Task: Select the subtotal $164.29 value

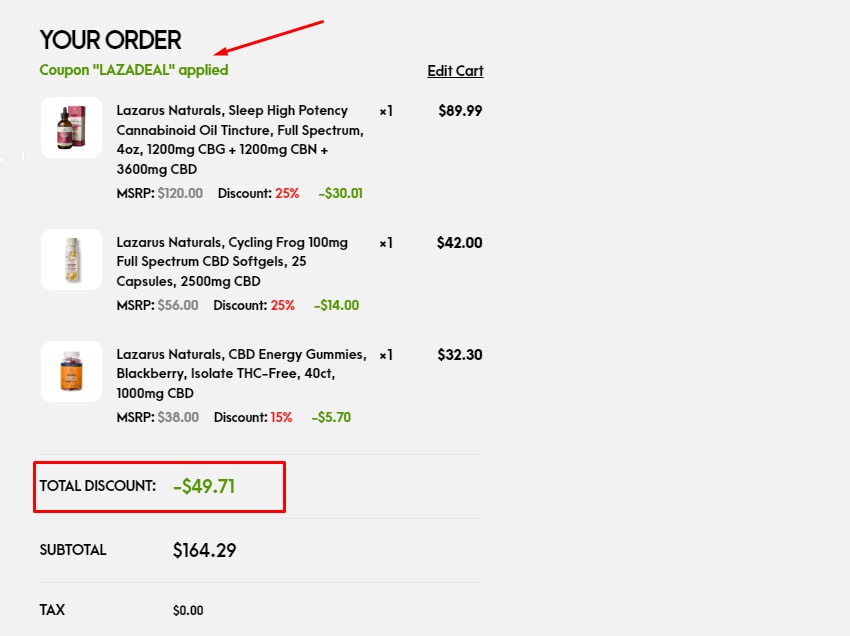Action: [x=204, y=550]
